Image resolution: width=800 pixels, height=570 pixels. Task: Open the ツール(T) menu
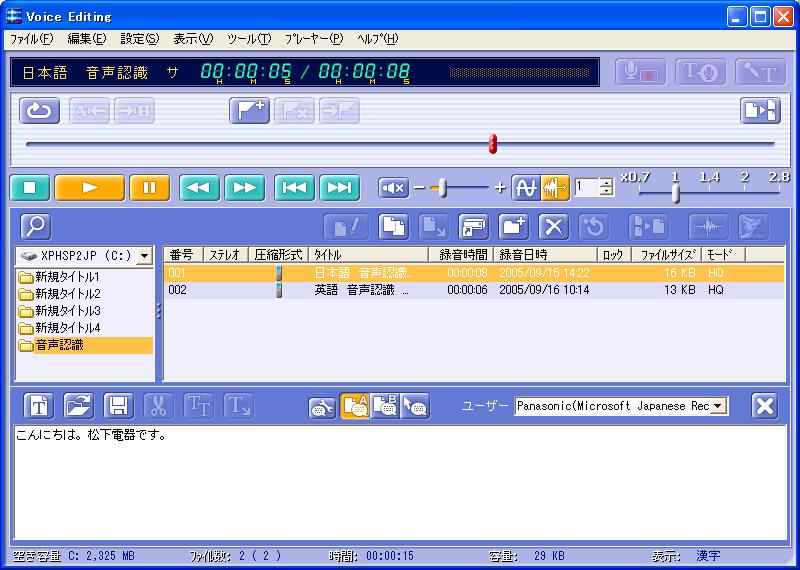tap(248, 39)
